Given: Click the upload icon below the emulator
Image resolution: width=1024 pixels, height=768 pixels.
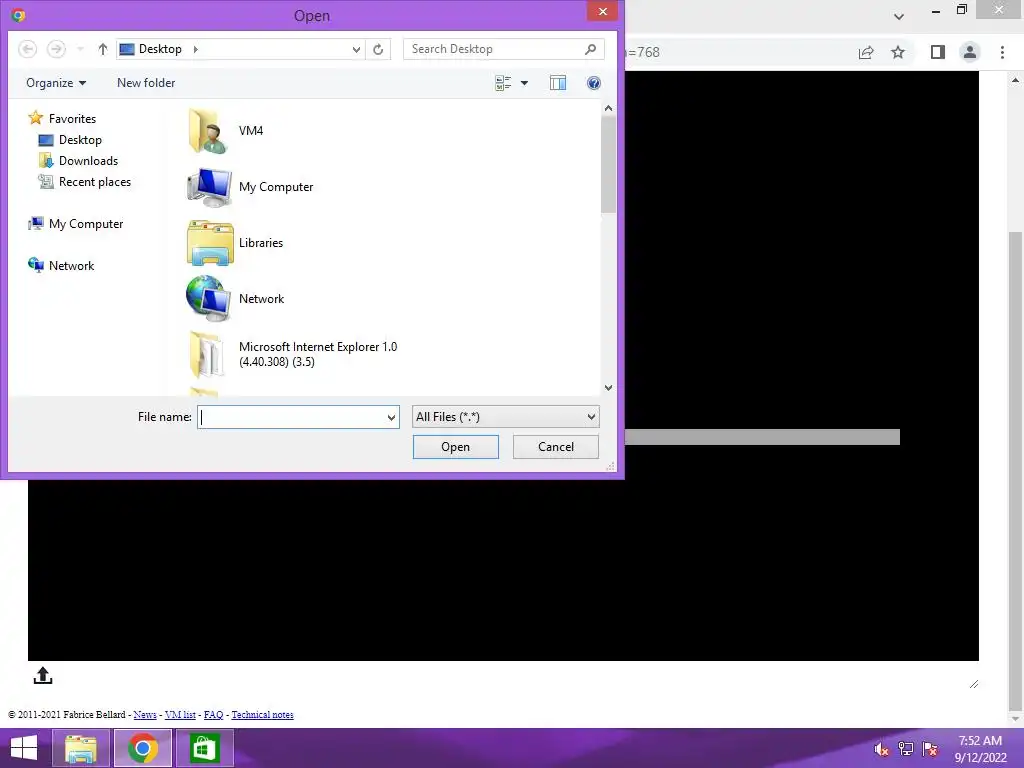Looking at the screenshot, I should (42, 675).
